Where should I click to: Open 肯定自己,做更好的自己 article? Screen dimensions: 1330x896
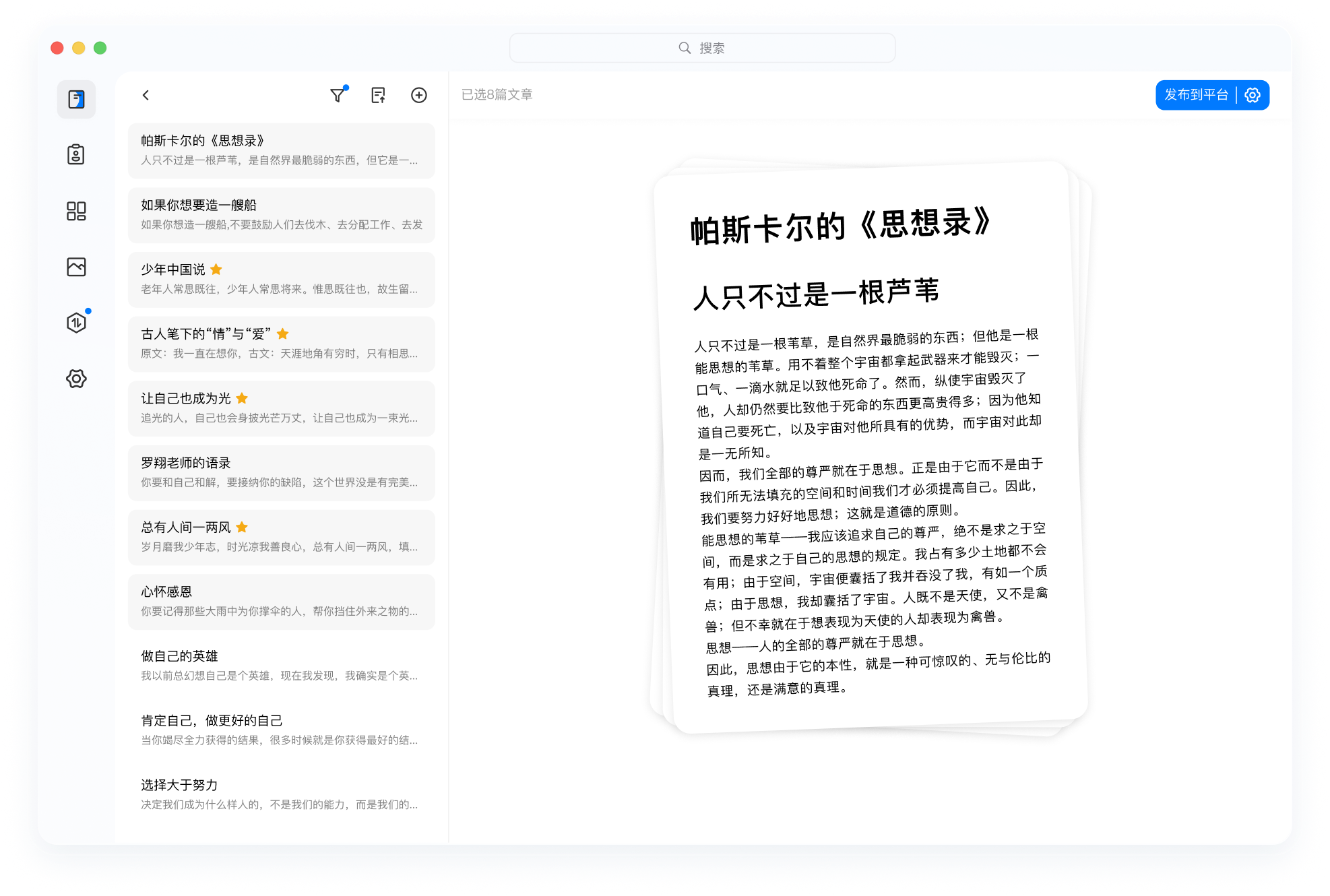281,730
